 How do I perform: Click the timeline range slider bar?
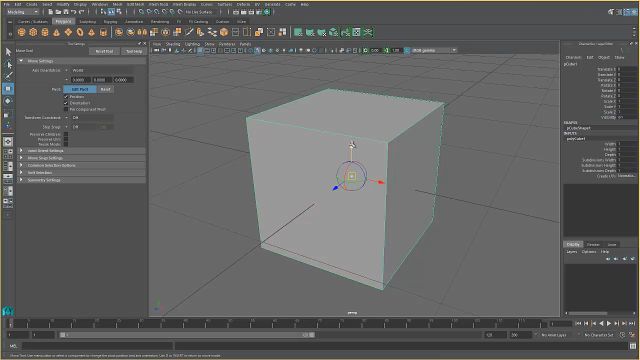click(187, 335)
